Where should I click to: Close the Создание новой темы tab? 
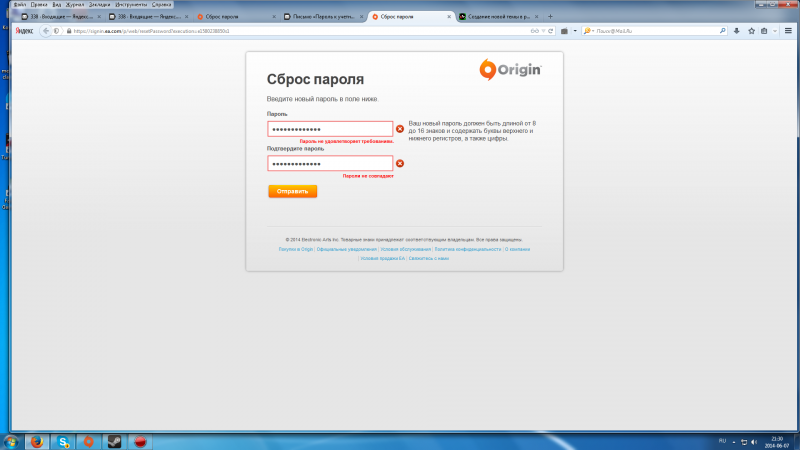536,17
